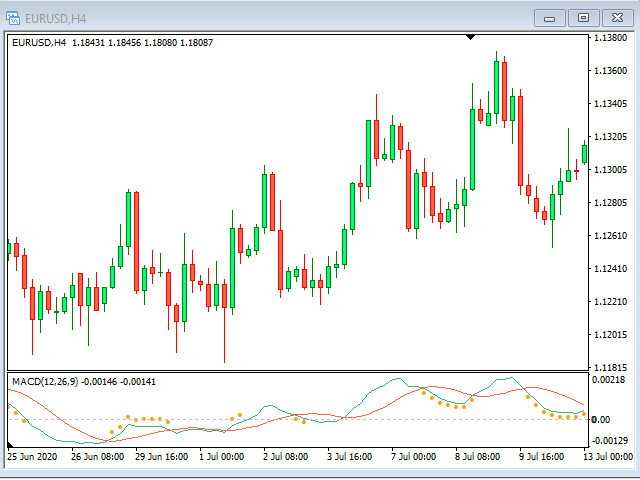
Task: Click the 1.13405 price scale label
Action: click(610, 104)
